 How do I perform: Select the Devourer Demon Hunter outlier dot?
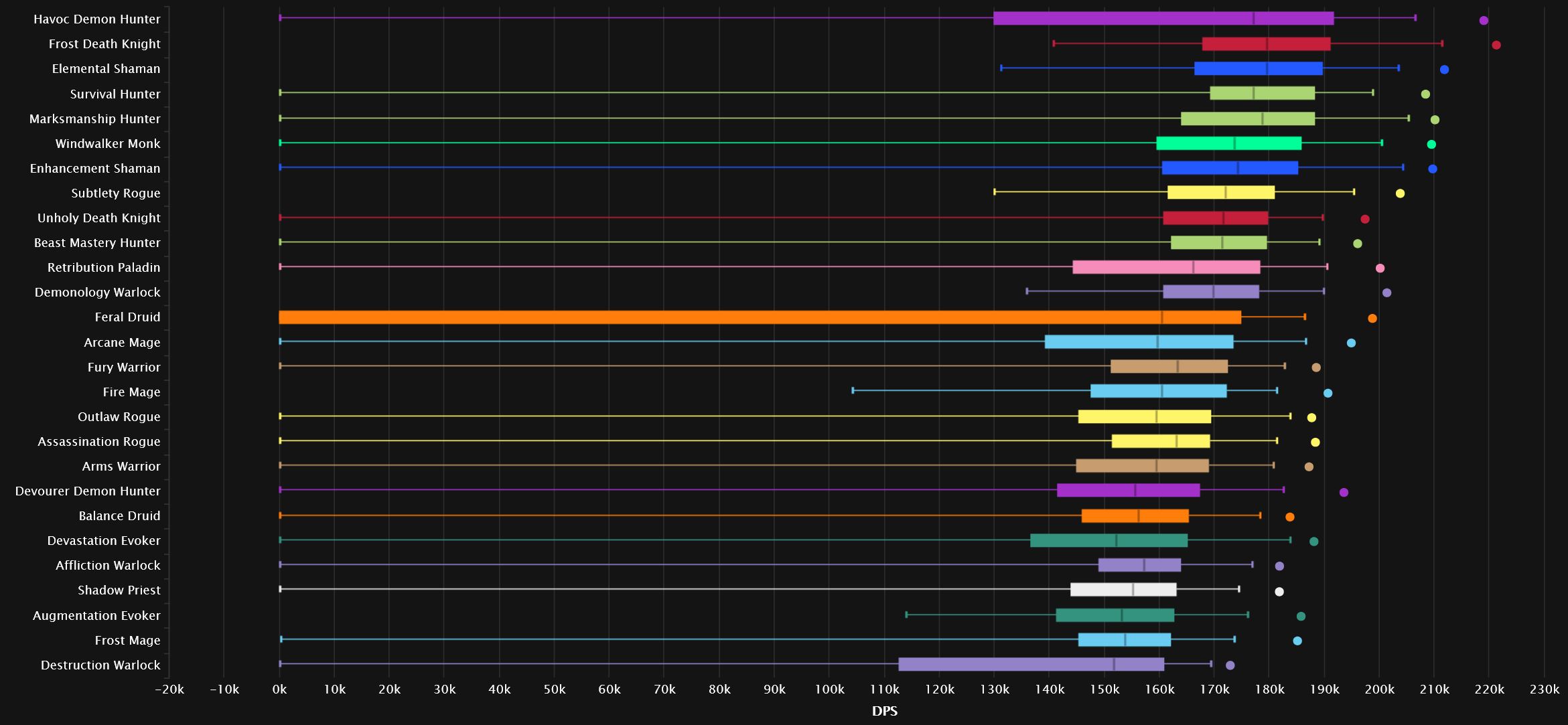[1344, 493]
